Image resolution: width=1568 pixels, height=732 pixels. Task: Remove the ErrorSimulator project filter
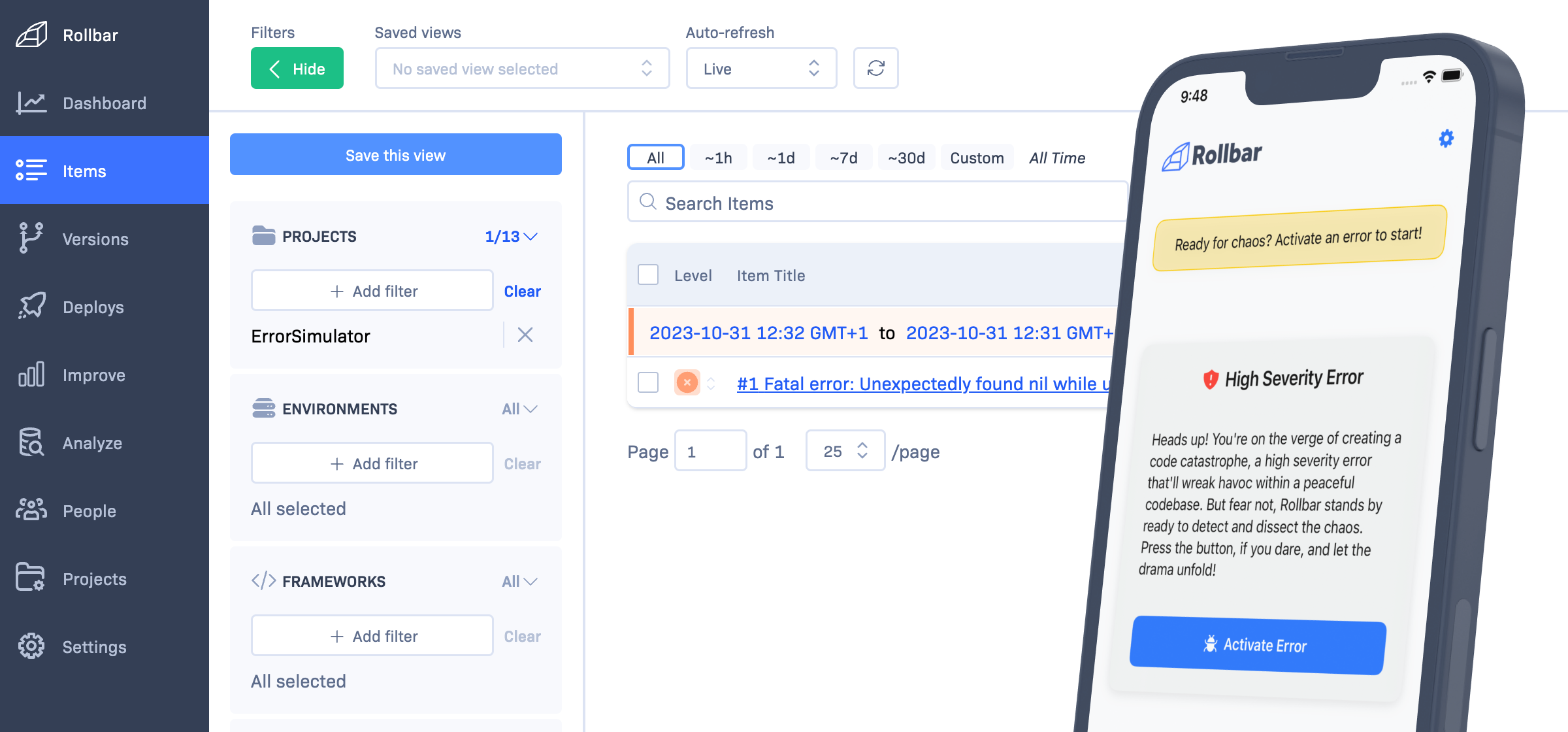click(x=525, y=335)
